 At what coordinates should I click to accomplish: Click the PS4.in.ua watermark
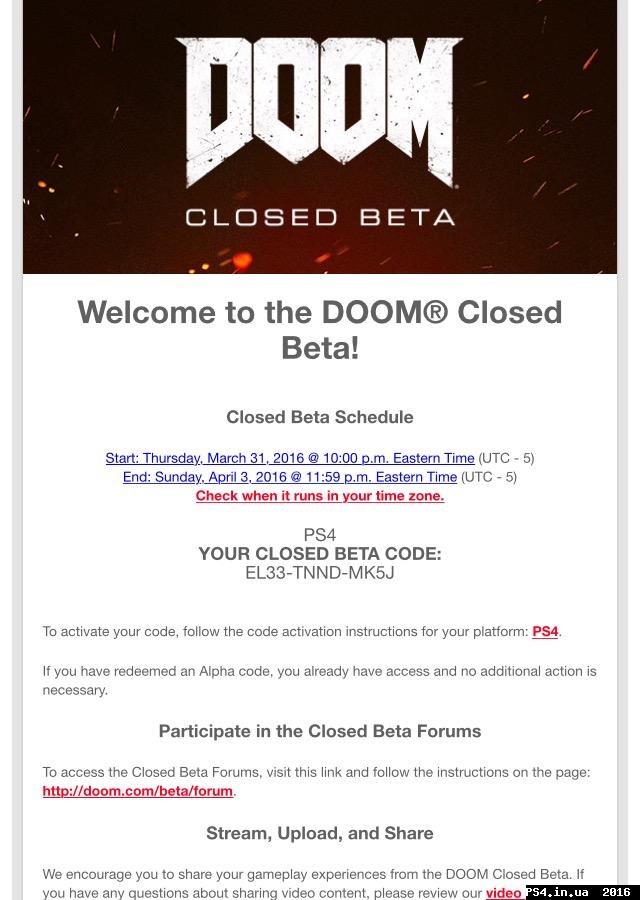[557, 892]
